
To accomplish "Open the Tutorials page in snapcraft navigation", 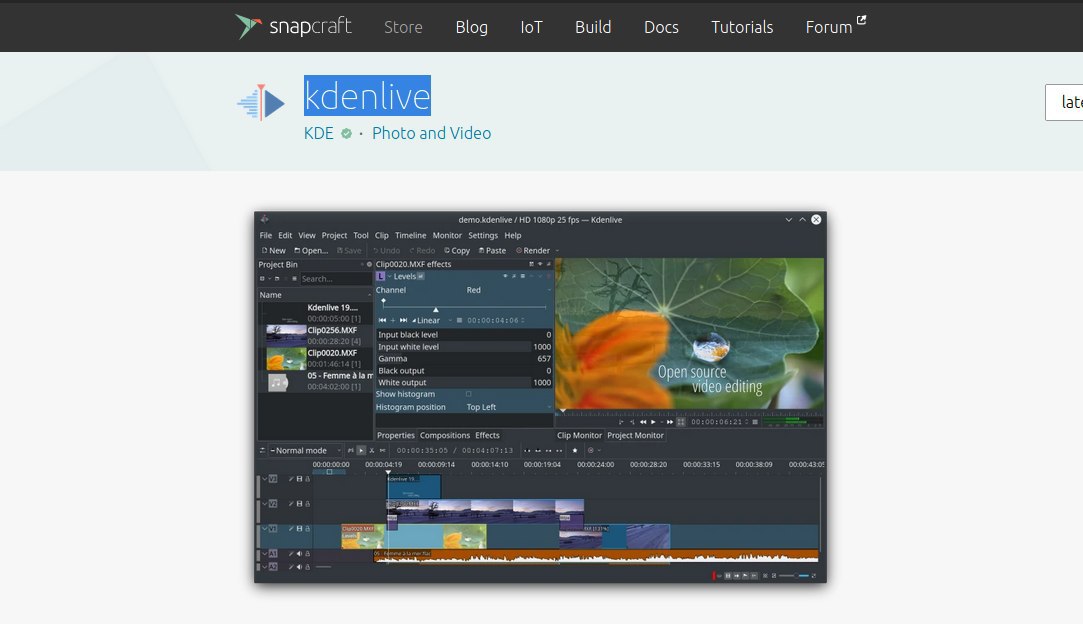I will point(742,27).
